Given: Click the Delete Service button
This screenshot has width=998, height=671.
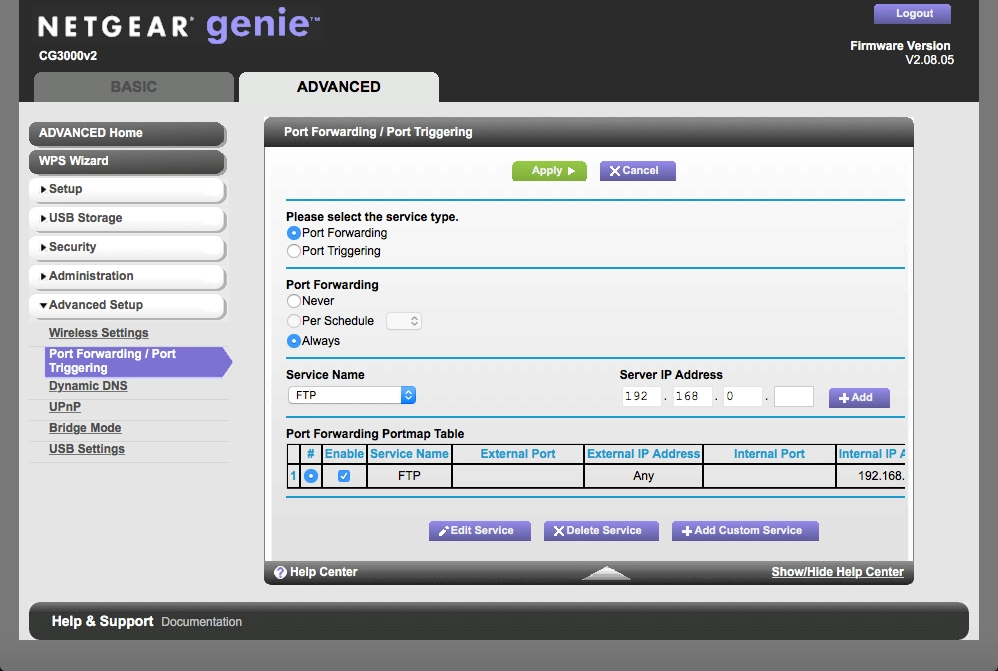Looking at the screenshot, I should [x=601, y=530].
